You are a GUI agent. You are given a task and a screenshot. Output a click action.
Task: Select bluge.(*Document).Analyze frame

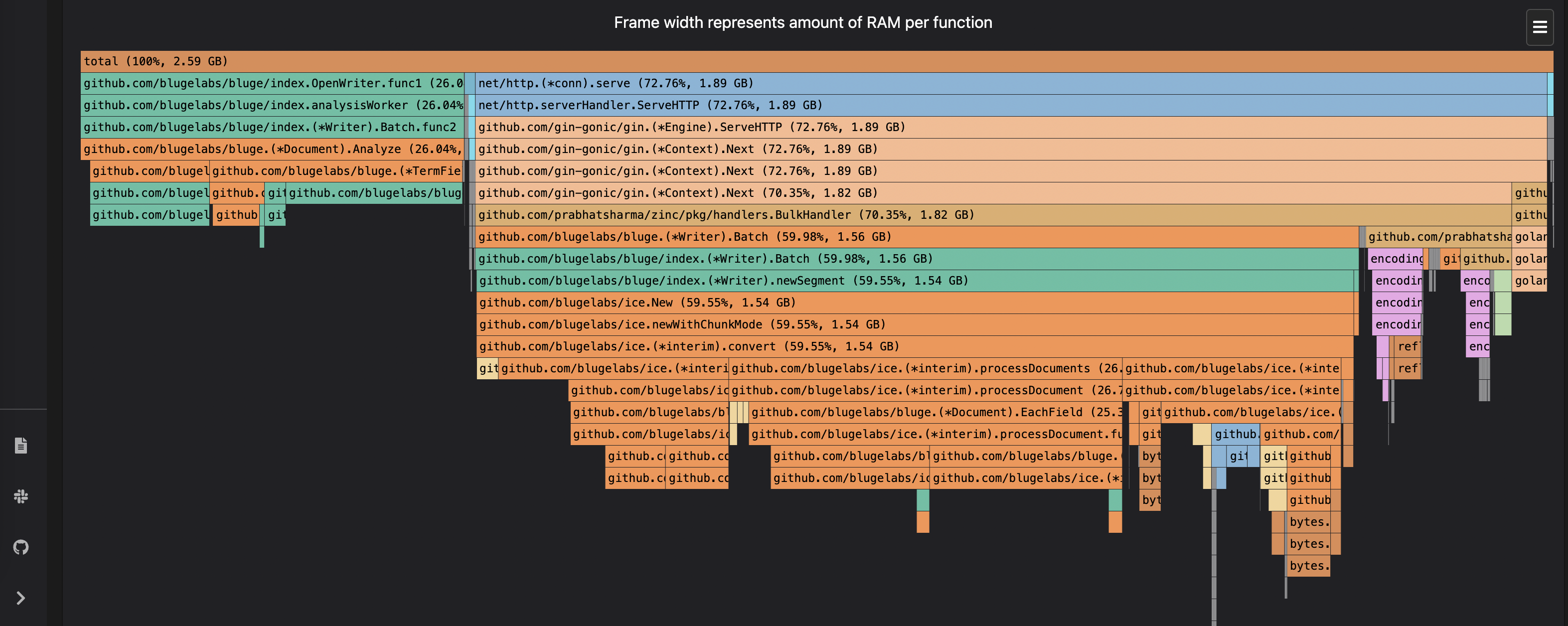tap(272, 149)
